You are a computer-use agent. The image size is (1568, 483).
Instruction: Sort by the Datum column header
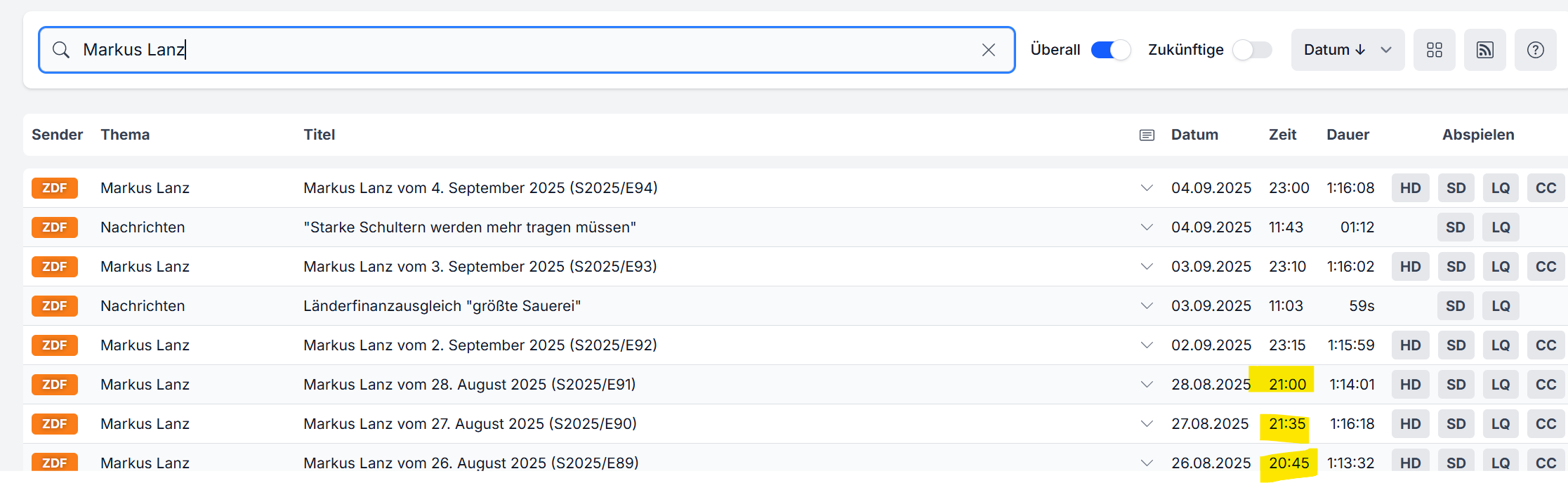tap(1194, 135)
